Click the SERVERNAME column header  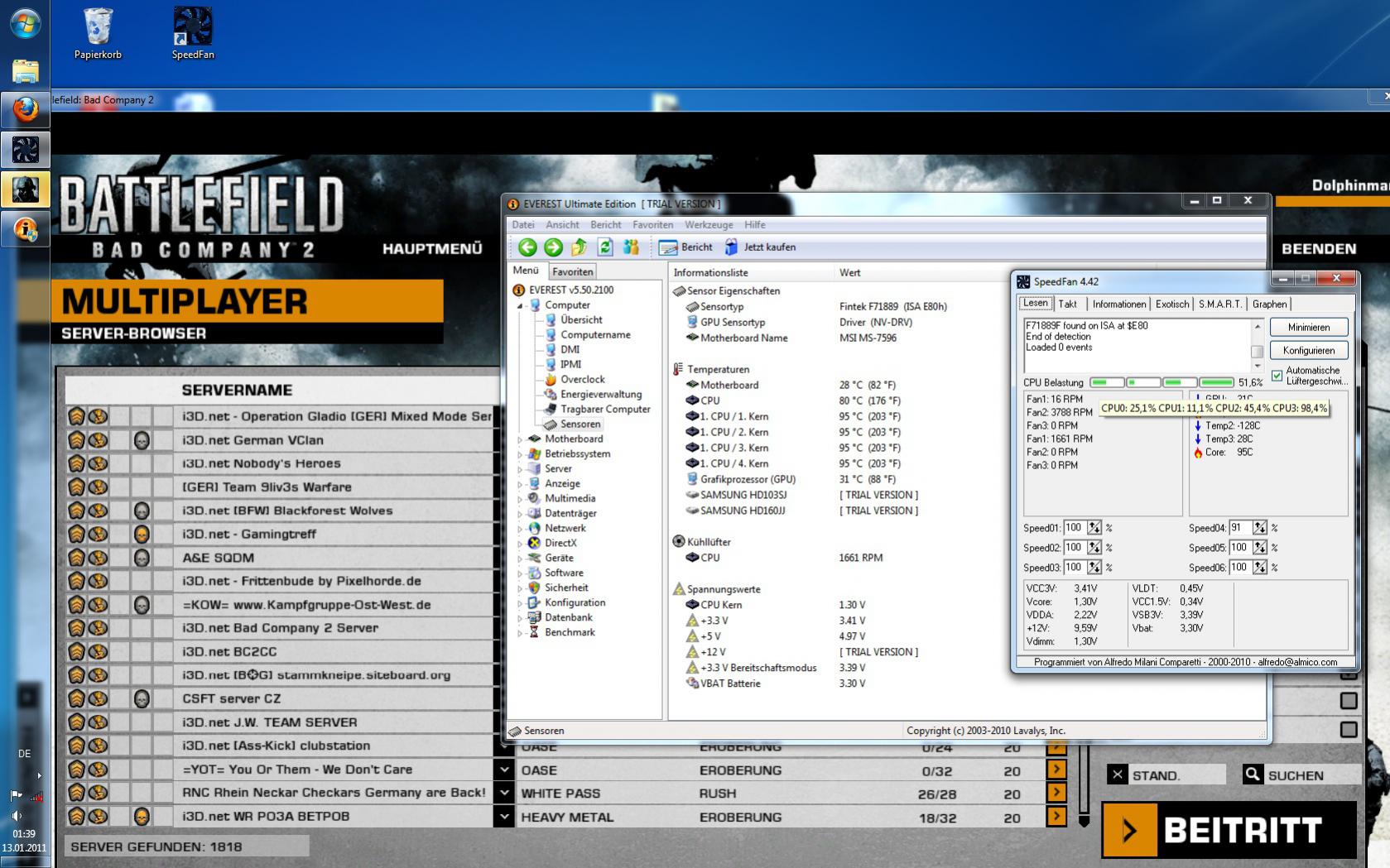(237, 390)
